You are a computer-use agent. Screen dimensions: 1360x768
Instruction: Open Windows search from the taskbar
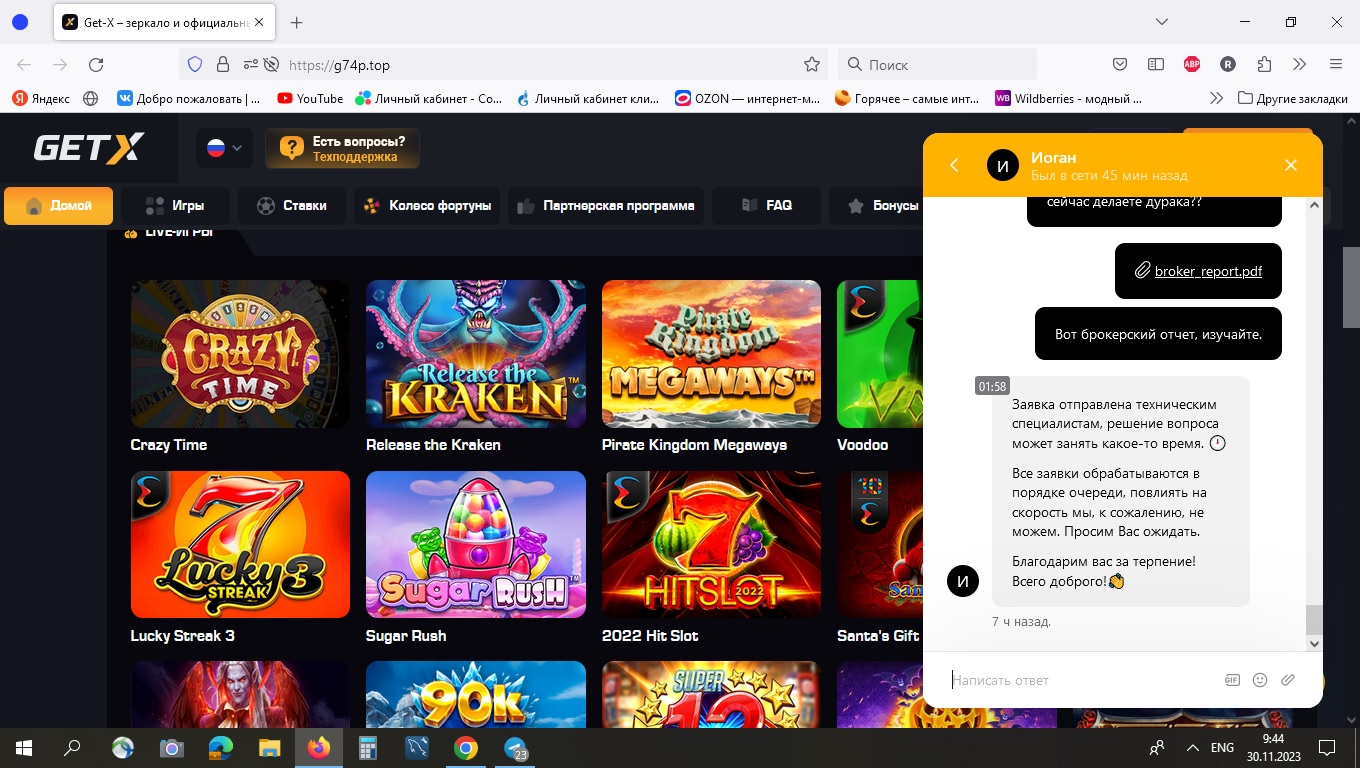pos(72,748)
